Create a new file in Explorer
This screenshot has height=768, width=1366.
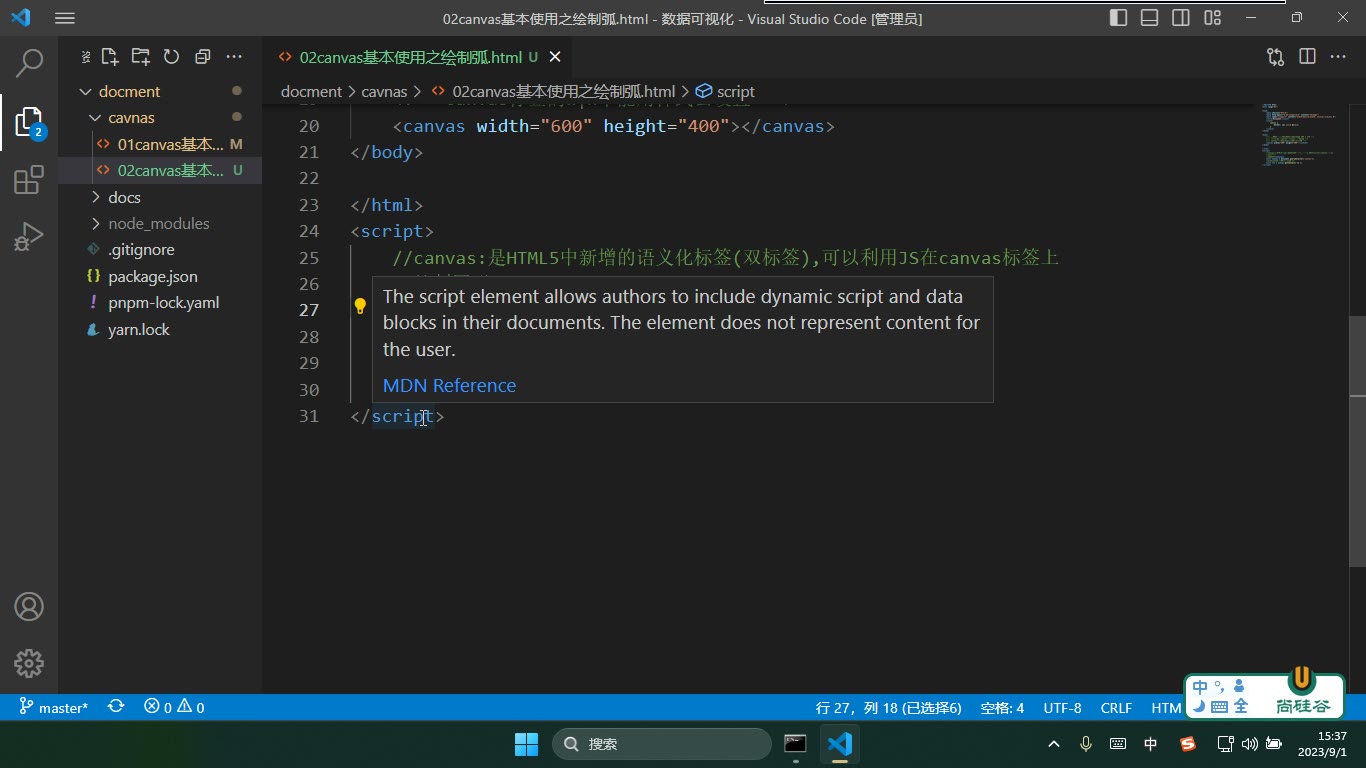click(109, 57)
